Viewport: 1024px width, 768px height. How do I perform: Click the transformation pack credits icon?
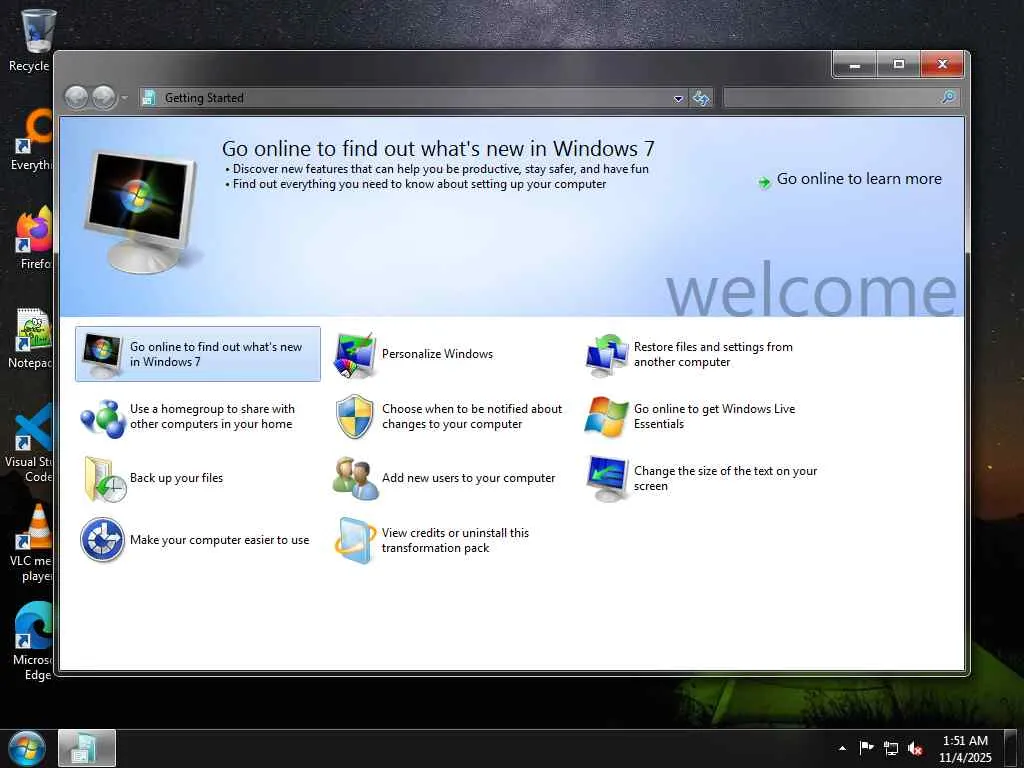click(x=355, y=540)
